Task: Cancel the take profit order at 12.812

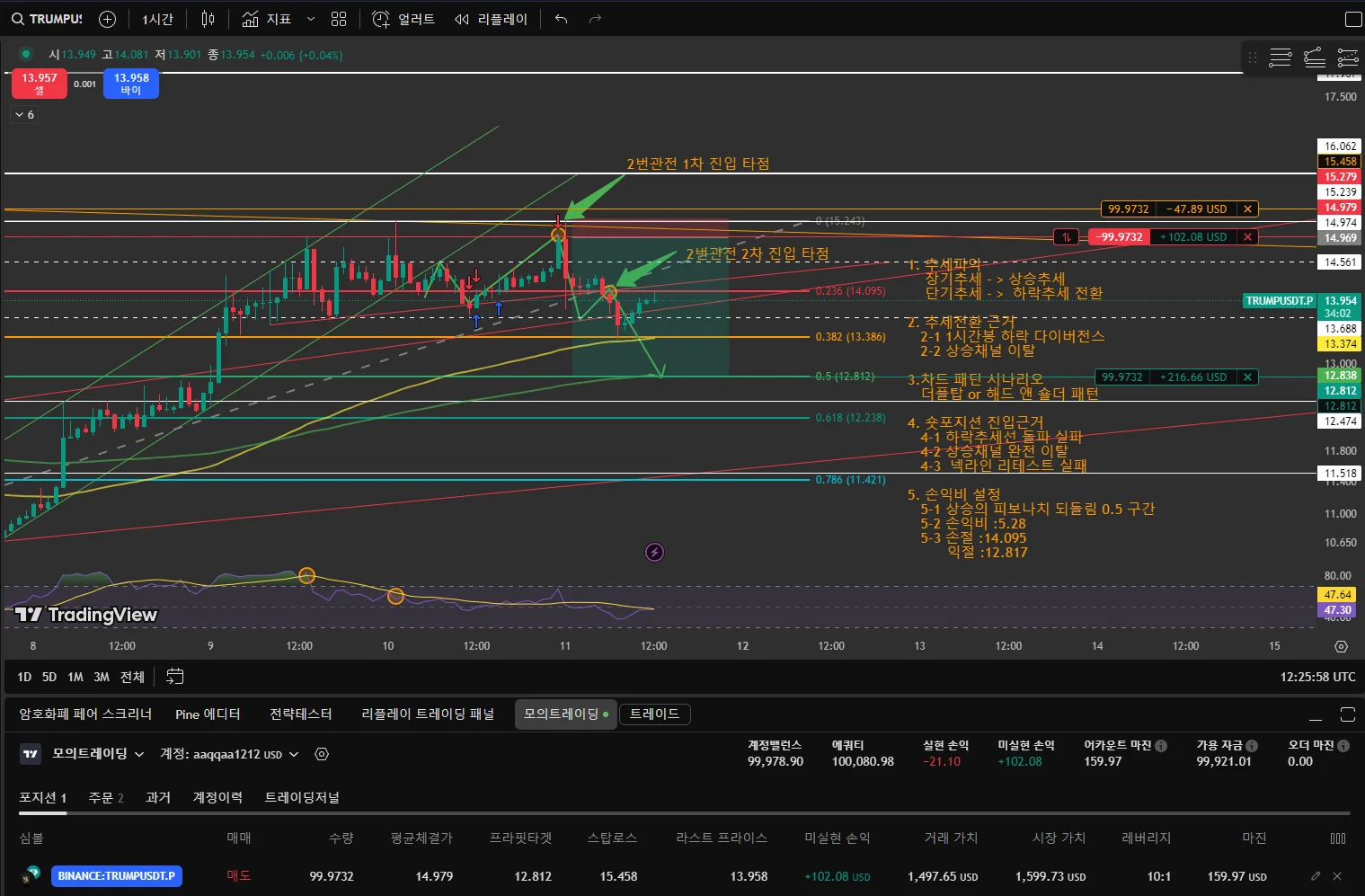Action: [1247, 377]
